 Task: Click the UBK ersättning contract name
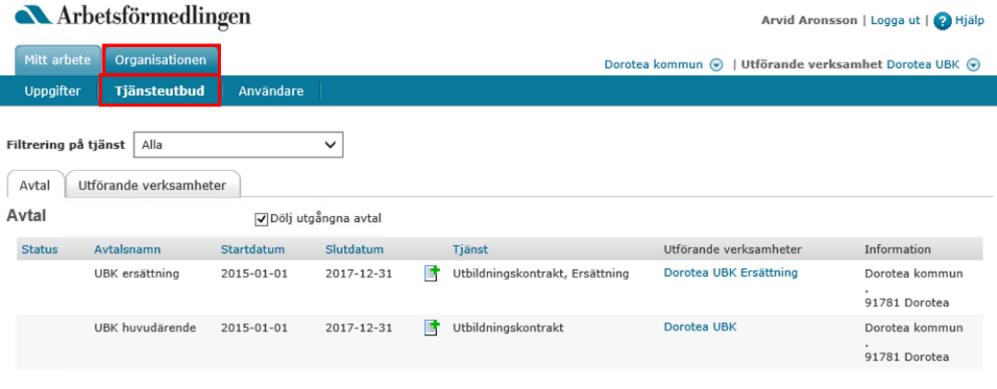(137, 274)
